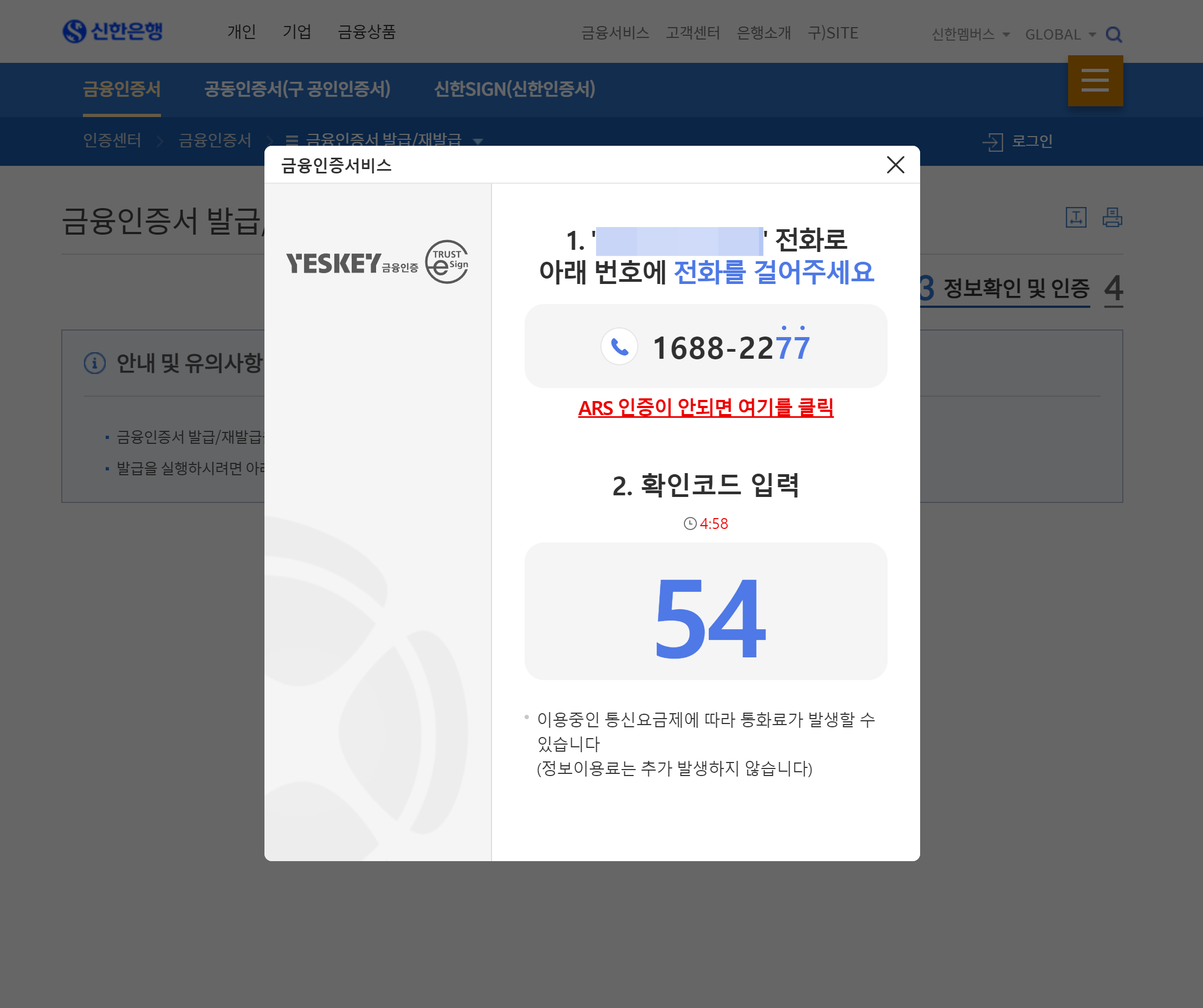The image size is (1203, 1008).
Task: Click the login arrow icon beside 로그인
Action: coord(993,141)
